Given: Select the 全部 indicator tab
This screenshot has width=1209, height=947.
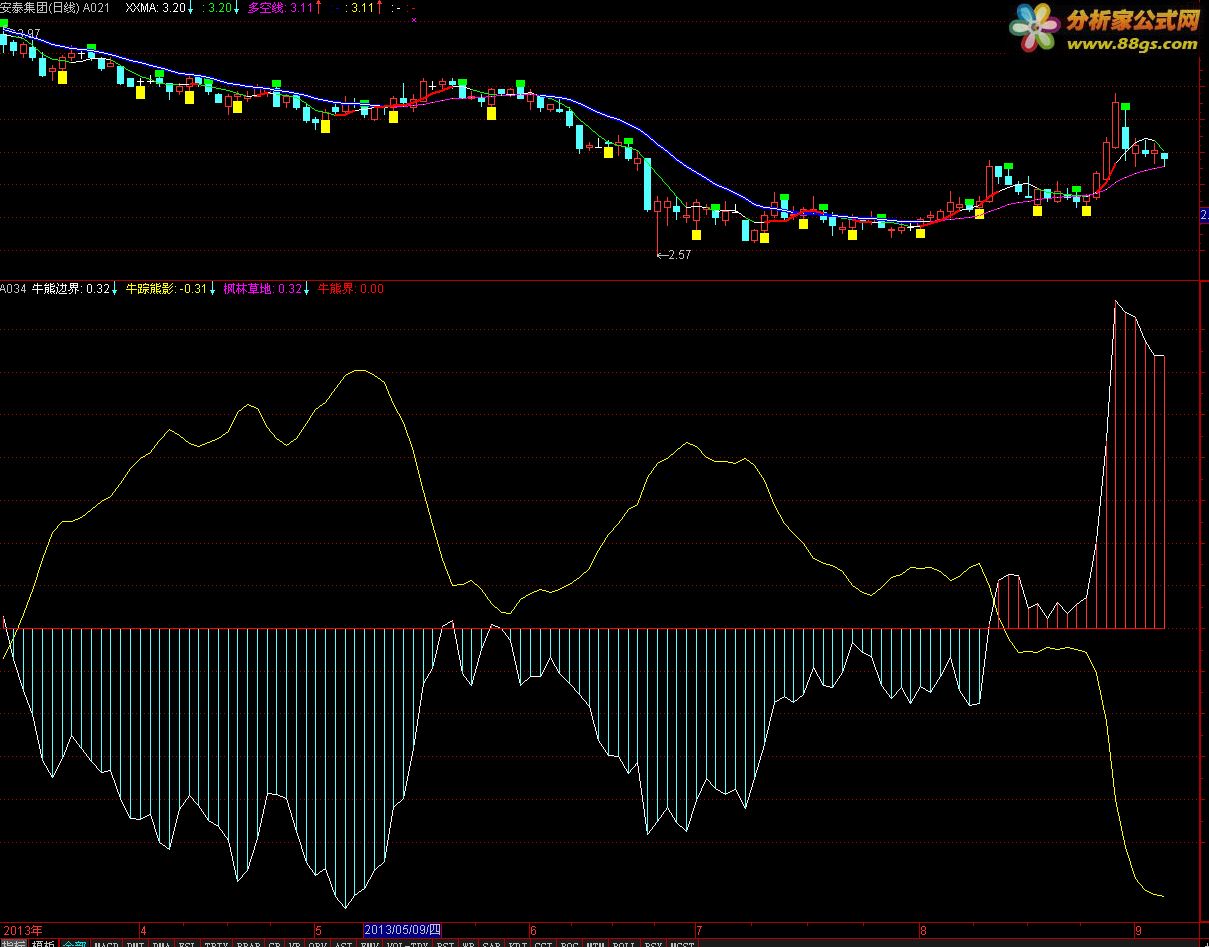Looking at the screenshot, I should 74,942.
